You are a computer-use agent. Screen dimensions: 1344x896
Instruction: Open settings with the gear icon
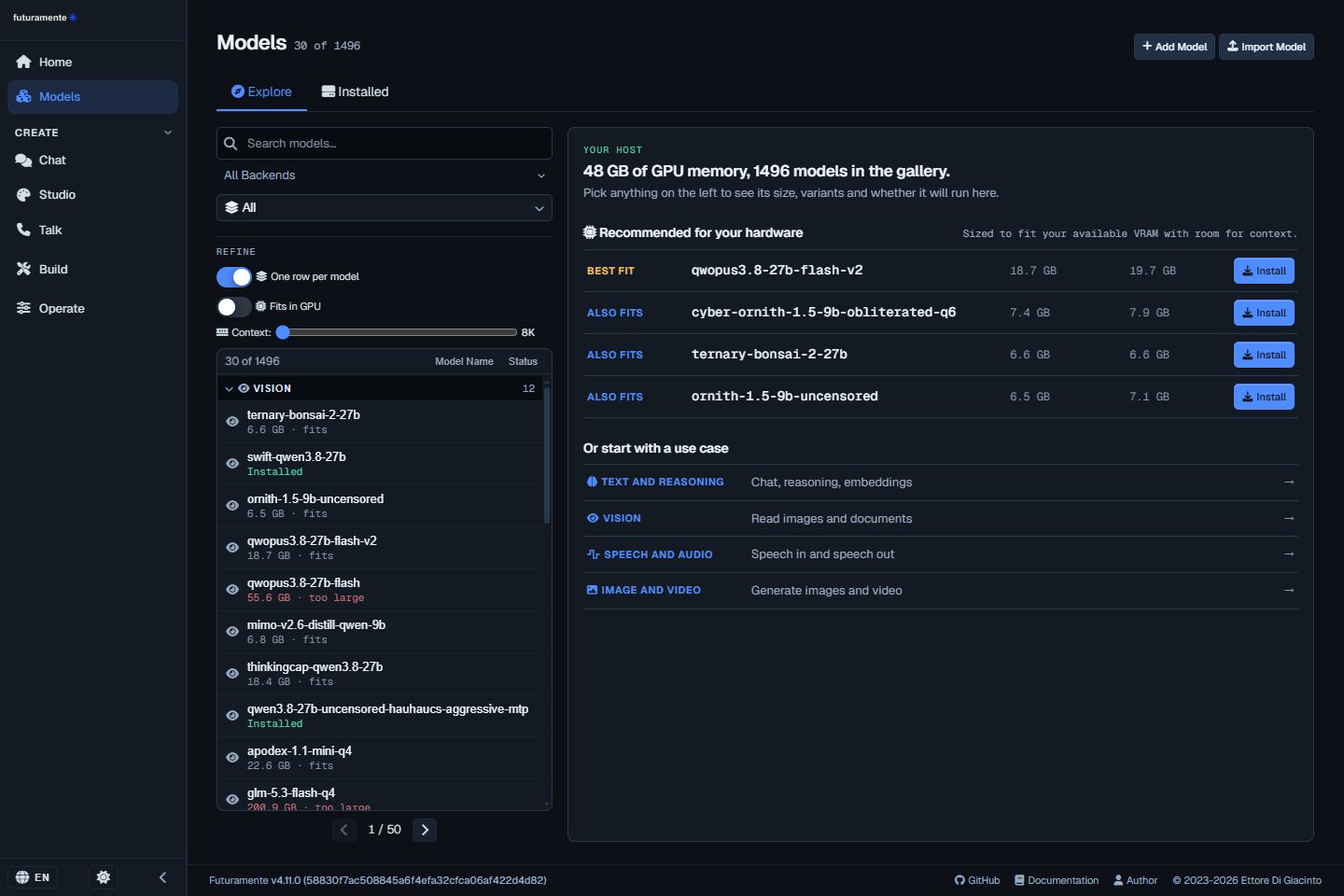pos(104,877)
